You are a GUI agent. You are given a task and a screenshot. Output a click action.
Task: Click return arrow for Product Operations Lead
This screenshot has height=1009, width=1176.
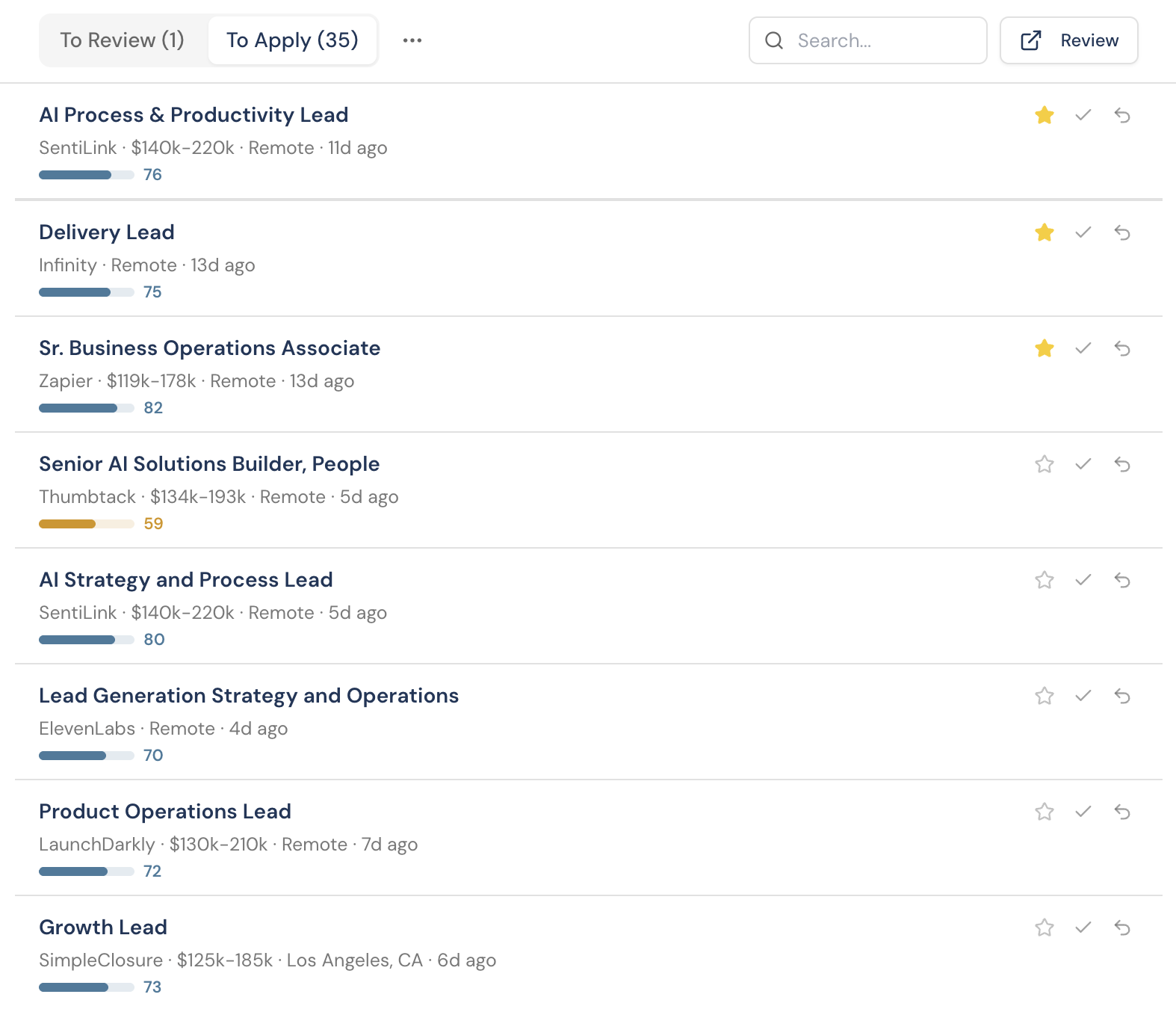coord(1122,812)
